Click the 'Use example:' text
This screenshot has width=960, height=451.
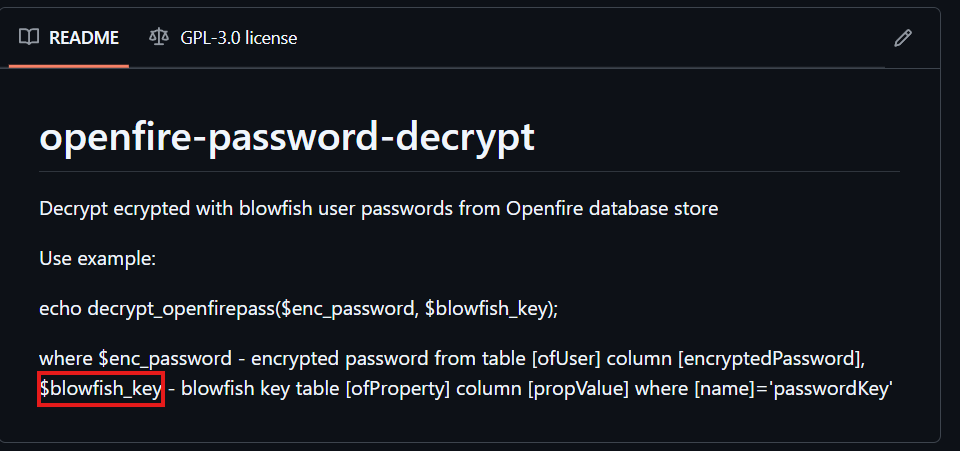(x=97, y=259)
